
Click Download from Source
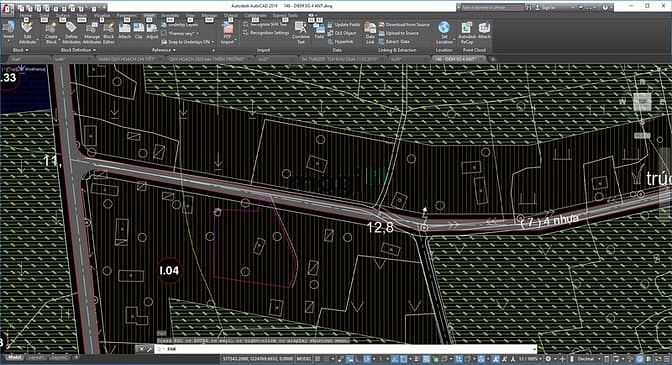(404, 25)
